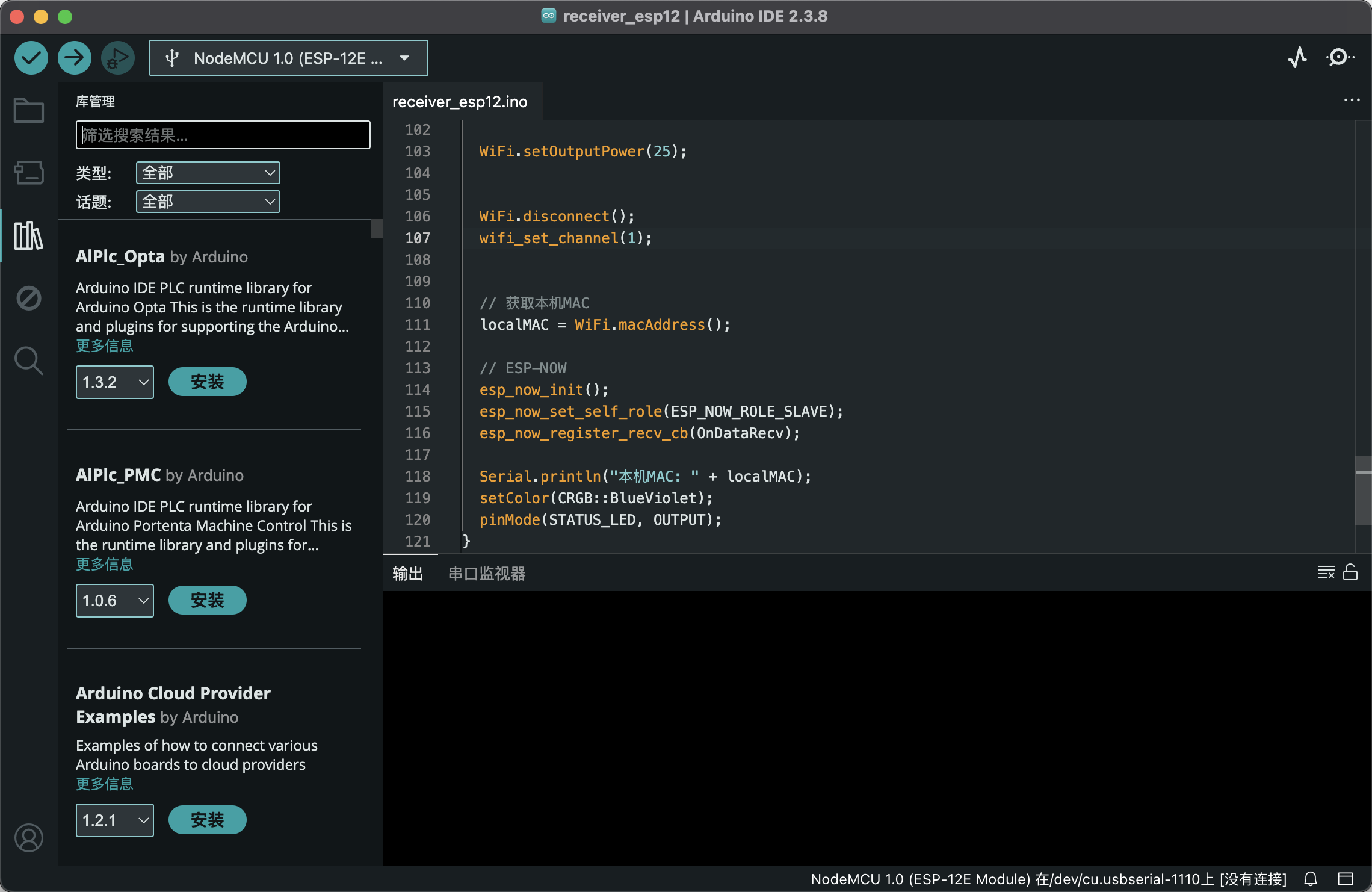The height and width of the screenshot is (892, 1372).
Task: Open 更多信息 for Arduino Cloud Provider Examples
Action: point(105,783)
